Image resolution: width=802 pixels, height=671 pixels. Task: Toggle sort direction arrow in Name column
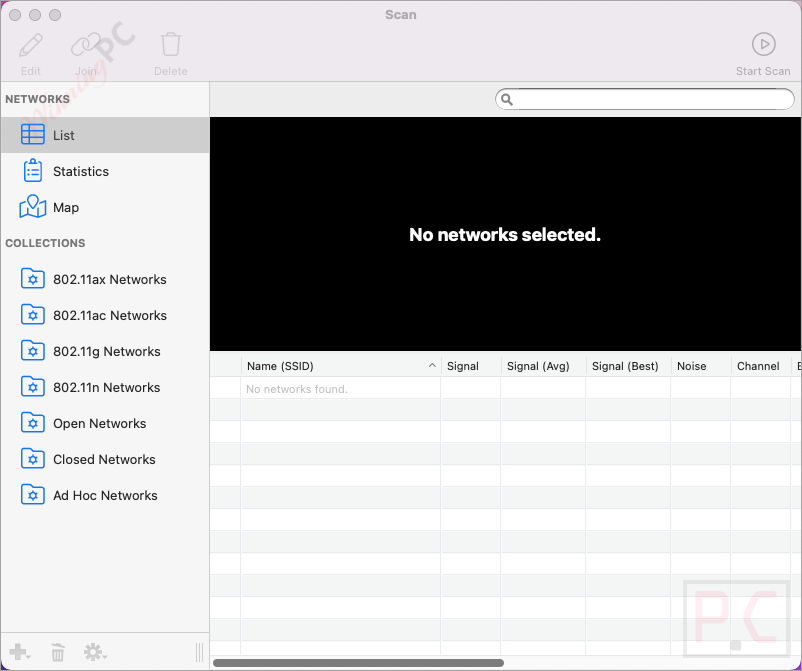click(432, 365)
